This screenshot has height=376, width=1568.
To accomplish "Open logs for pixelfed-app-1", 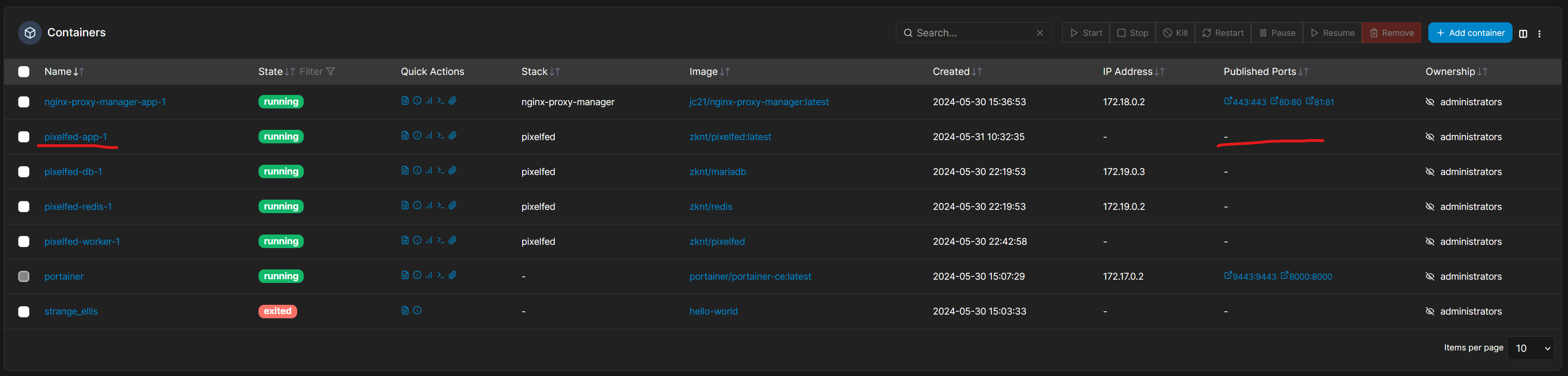I will [x=405, y=136].
